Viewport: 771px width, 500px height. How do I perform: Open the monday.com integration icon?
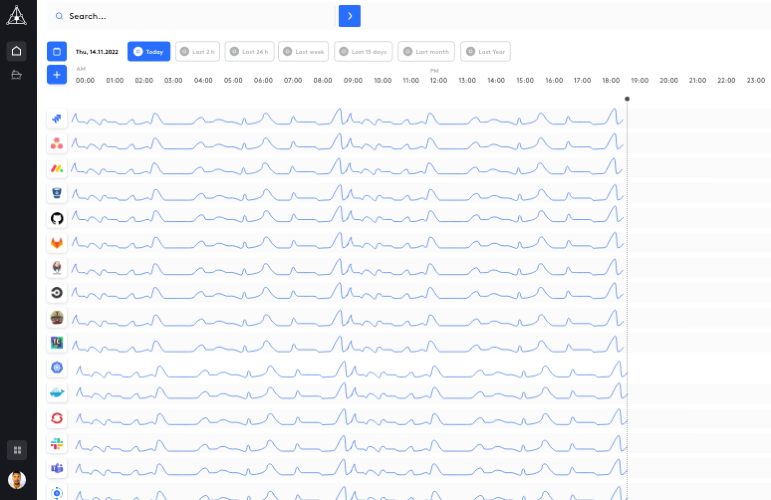(x=57, y=168)
